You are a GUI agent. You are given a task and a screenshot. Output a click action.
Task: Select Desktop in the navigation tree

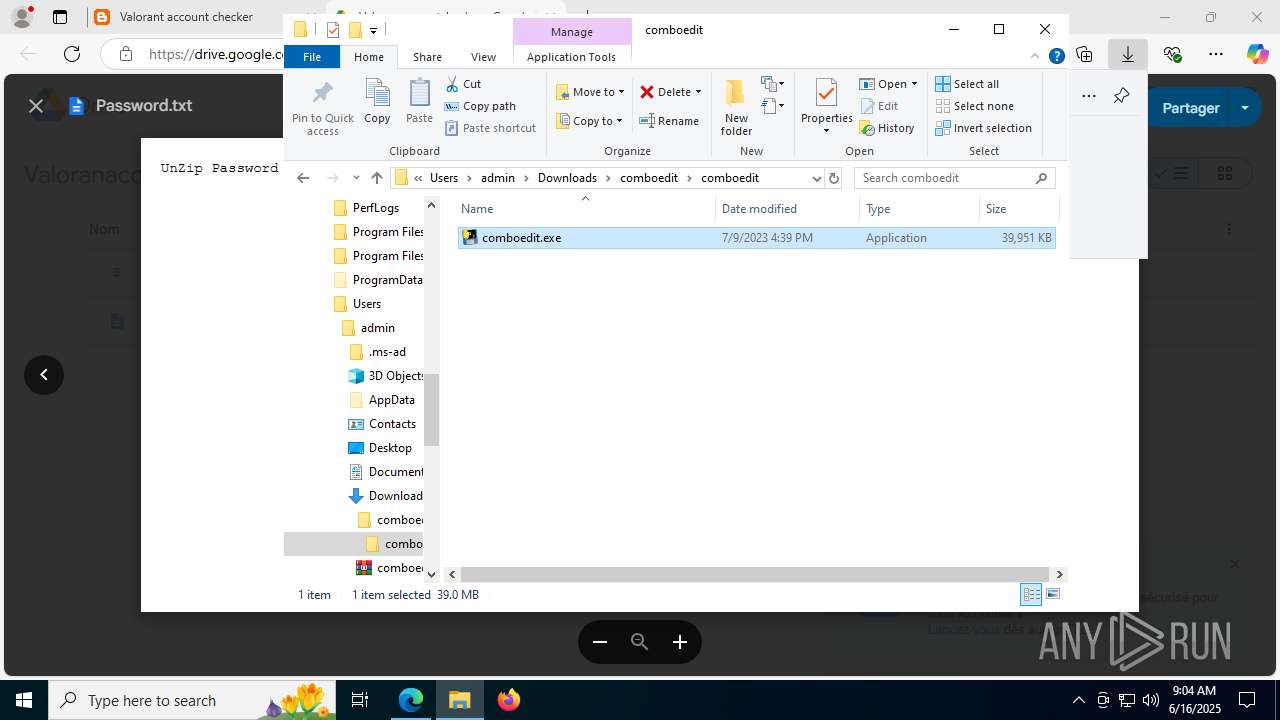click(390, 448)
